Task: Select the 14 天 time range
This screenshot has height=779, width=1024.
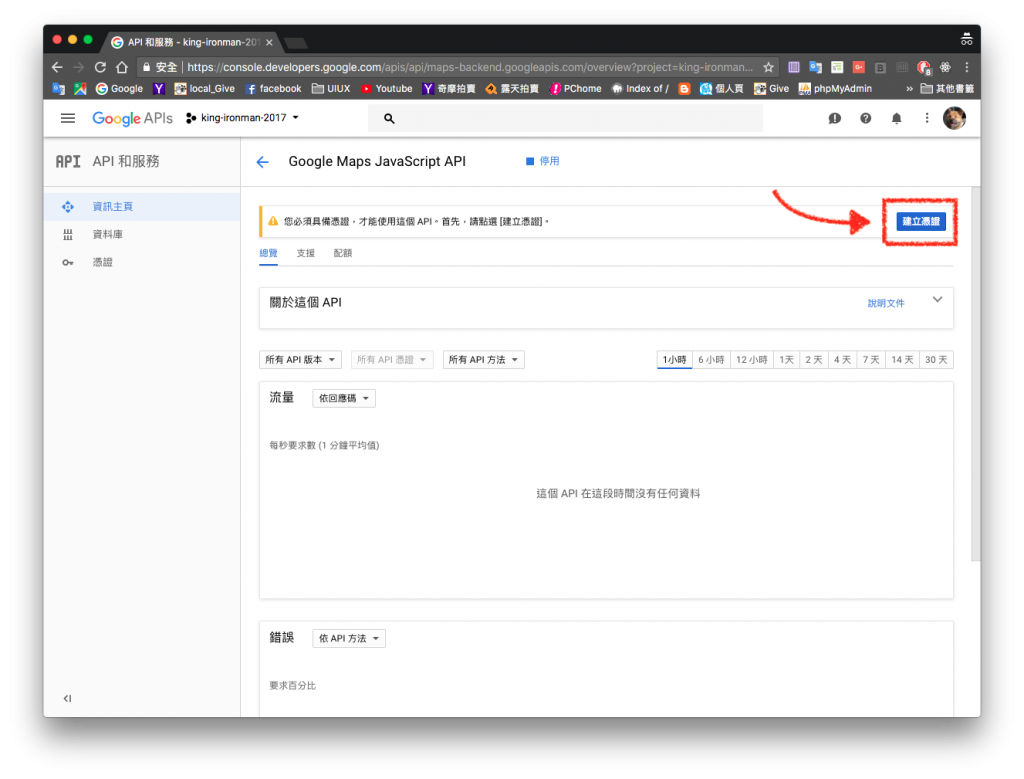Action: 903,360
